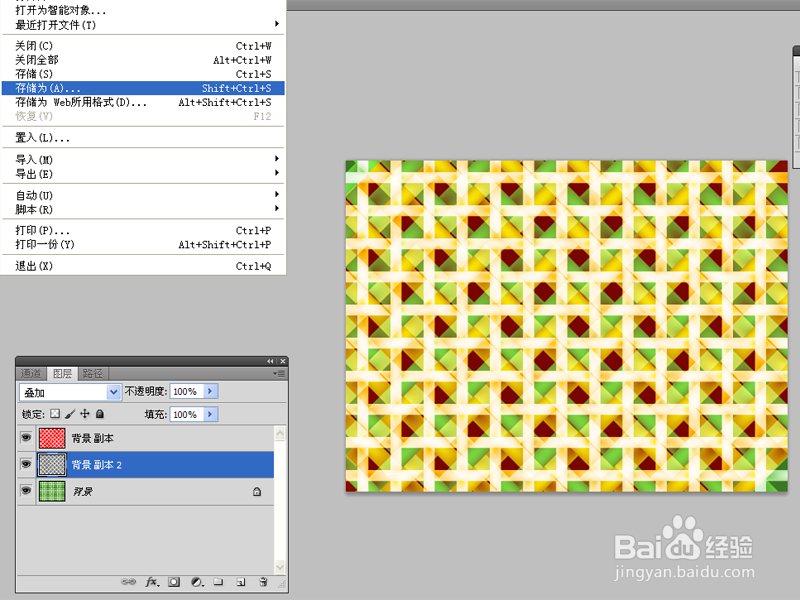Screen dimensions: 800x600
Task: Create a new layer group
Action: tap(218, 582)
